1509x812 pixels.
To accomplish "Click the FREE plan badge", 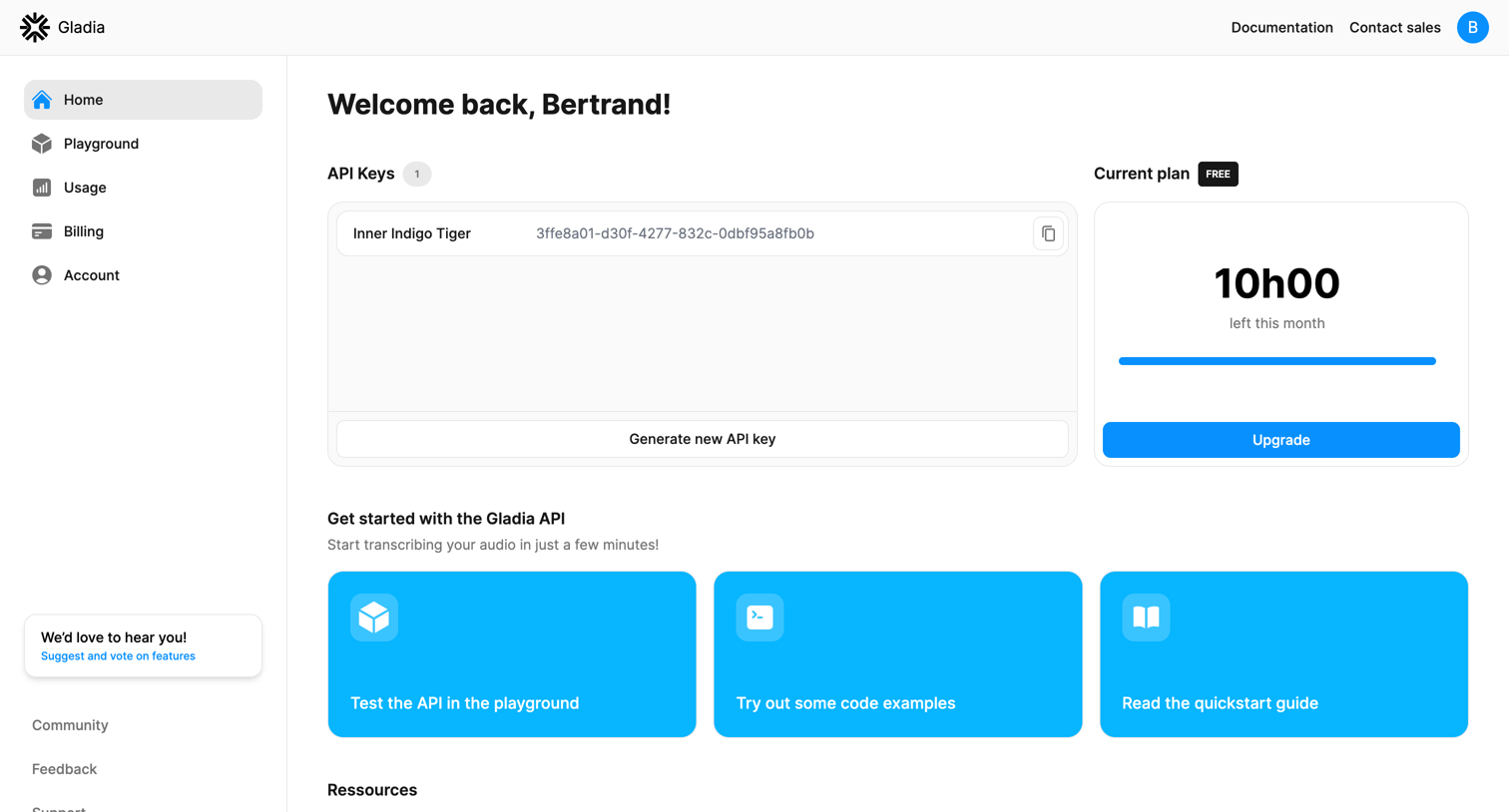I will coord(1218,174).
